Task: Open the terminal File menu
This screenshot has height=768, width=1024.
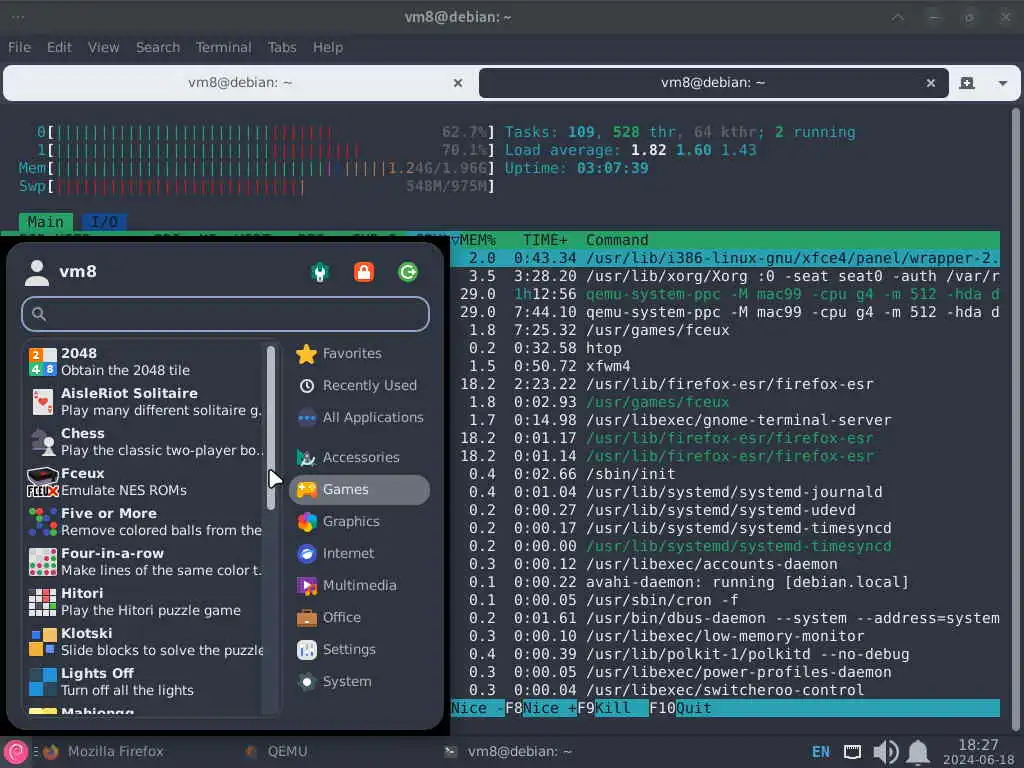Action: click(20, 48)
